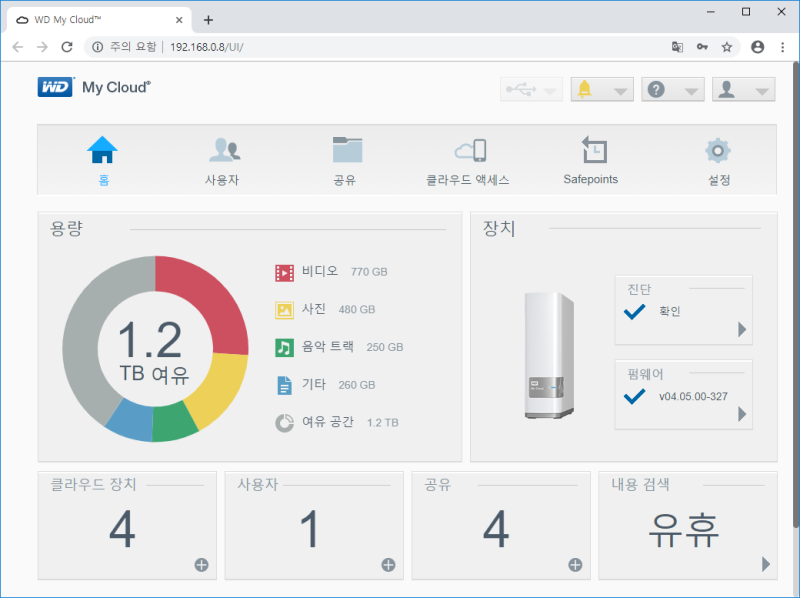Open the Shares tab (공유) folder icon
The image size is (800, 598).
(347, 150)
